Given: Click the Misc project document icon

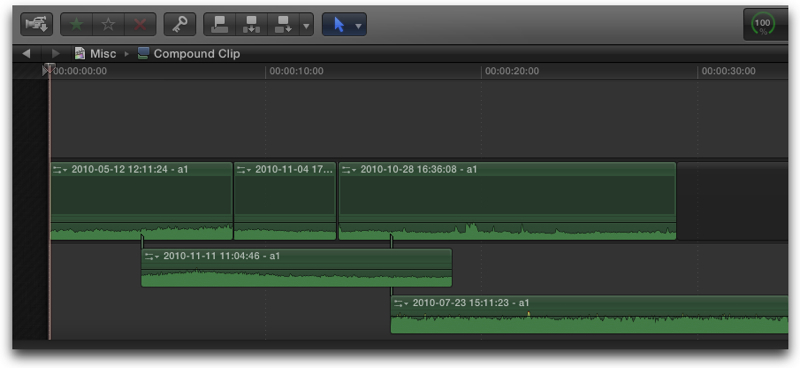Looking at the screenshot, I should [x=80, y=54].
